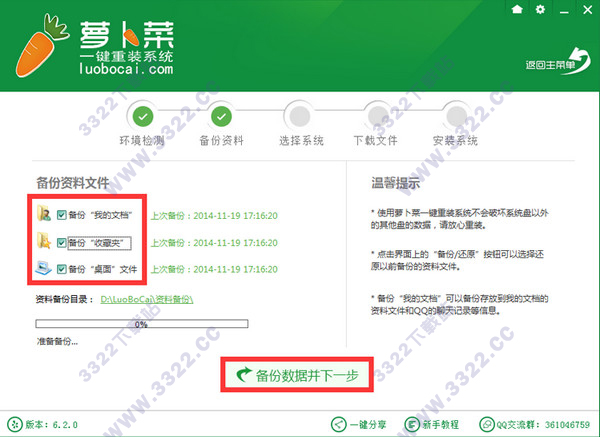This screenshot has width=600, height=437.
Task: Toggle the 备份"我的文档" checkbox
Action: click(61, 215)
